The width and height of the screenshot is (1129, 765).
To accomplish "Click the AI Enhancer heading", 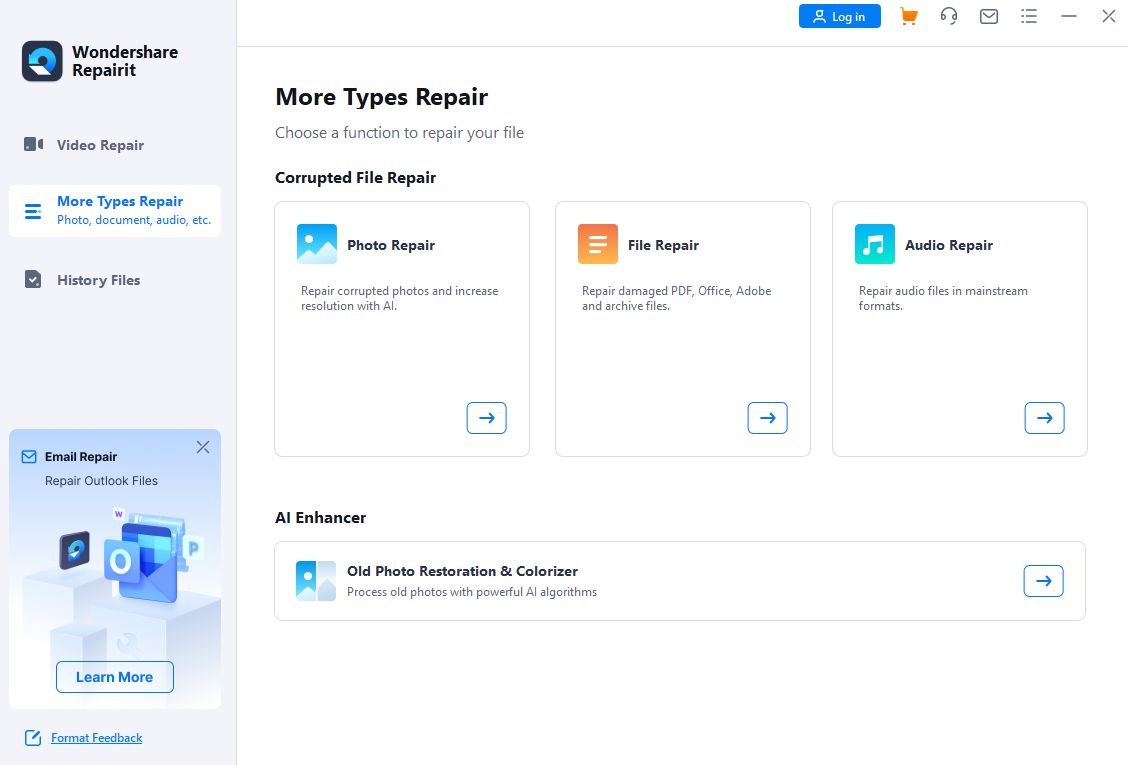I will click(x=320, y=518).
